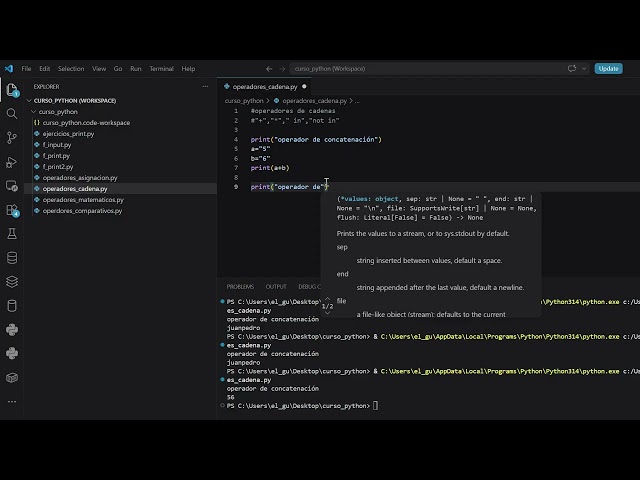This screenshot has height=480, width=640.
Task: Open operadores_matematicos.py file
Action: 83,200
